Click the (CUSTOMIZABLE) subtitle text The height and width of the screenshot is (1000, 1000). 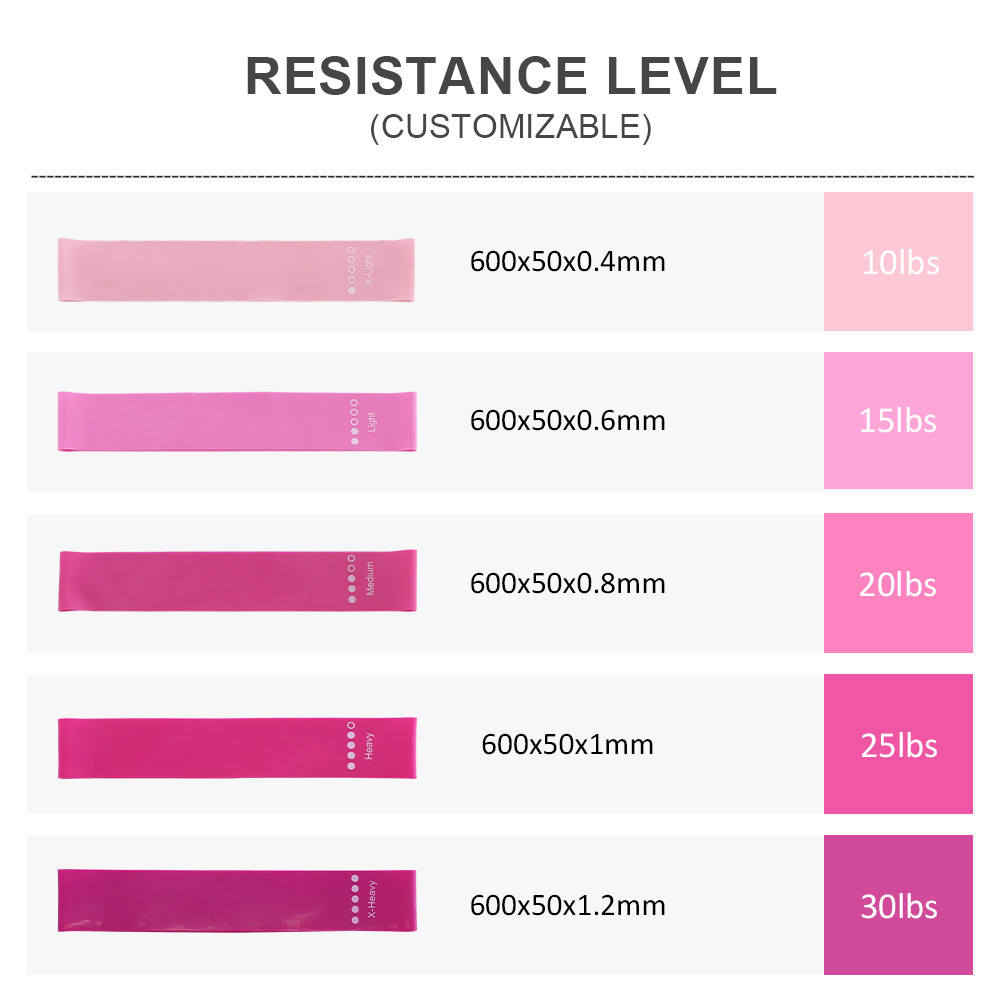click(x=511, y=127)
